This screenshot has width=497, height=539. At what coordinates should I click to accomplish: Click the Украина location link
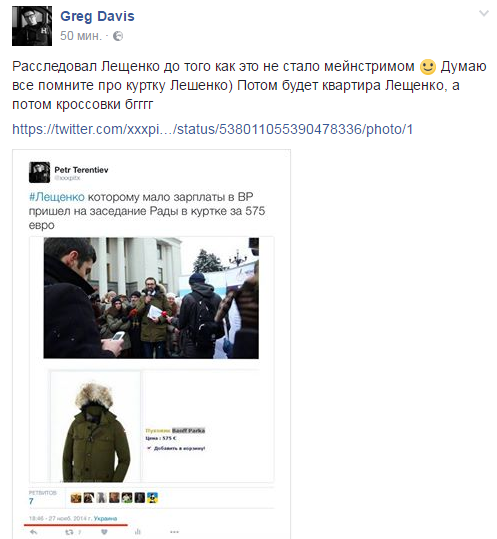(x=106, y=518)
